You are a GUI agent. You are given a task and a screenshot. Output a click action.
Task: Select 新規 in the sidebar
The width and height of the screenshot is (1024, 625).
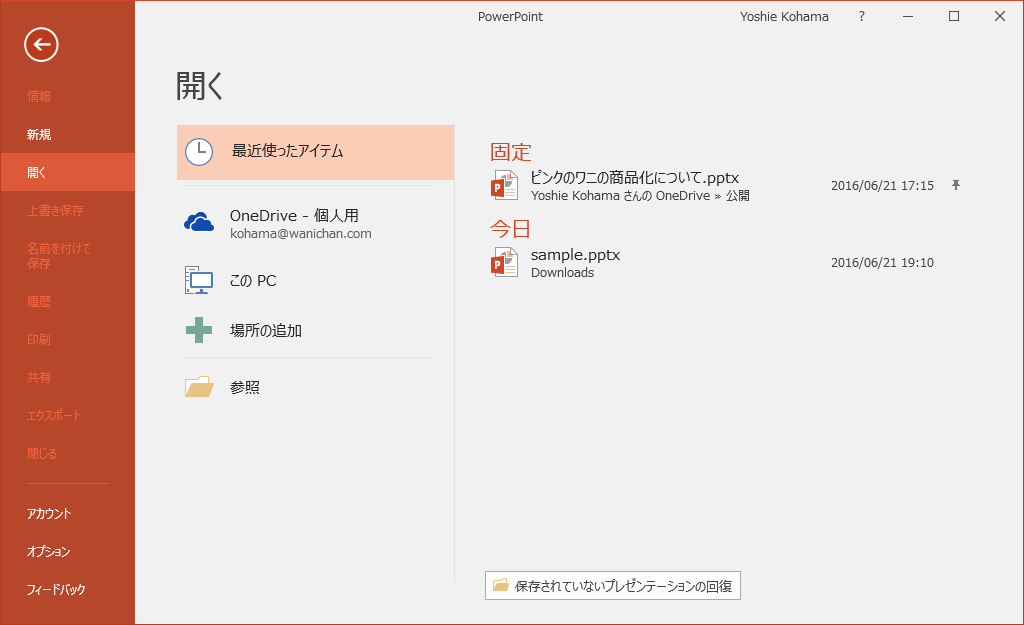(39, 135)
